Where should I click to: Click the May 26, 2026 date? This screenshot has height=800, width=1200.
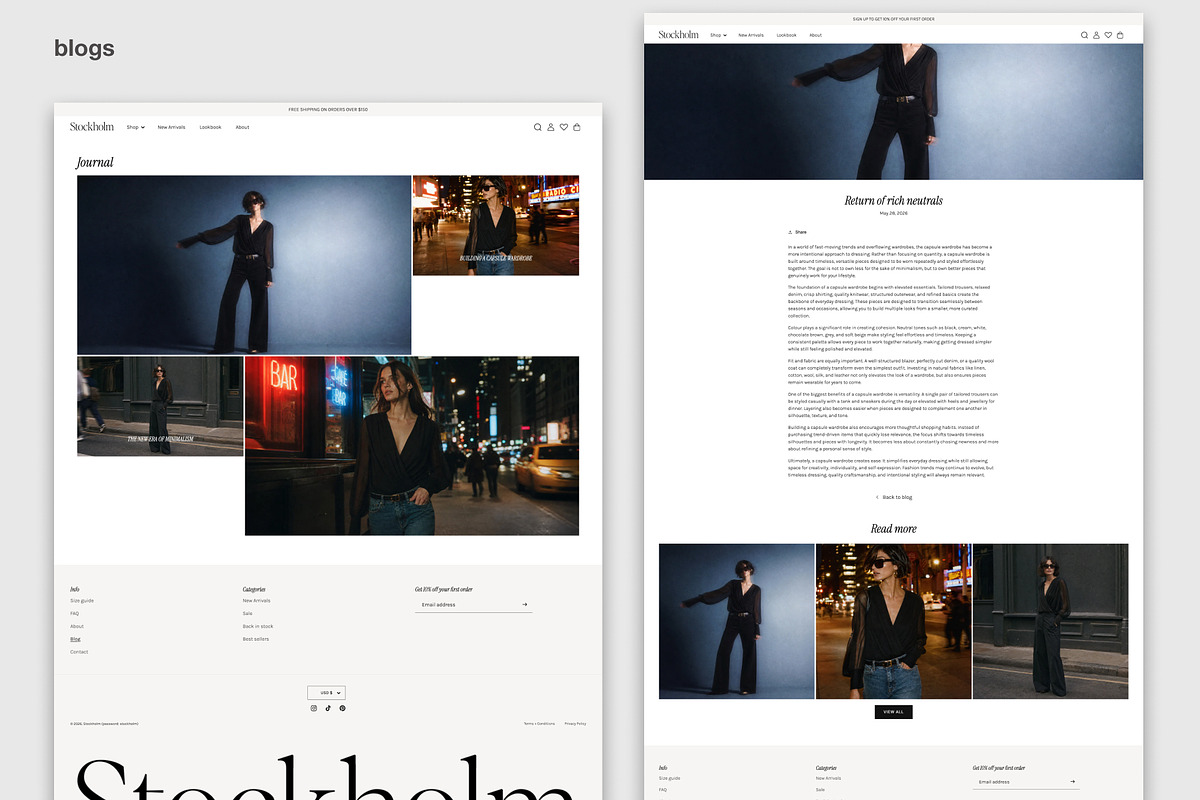point(894,213)
